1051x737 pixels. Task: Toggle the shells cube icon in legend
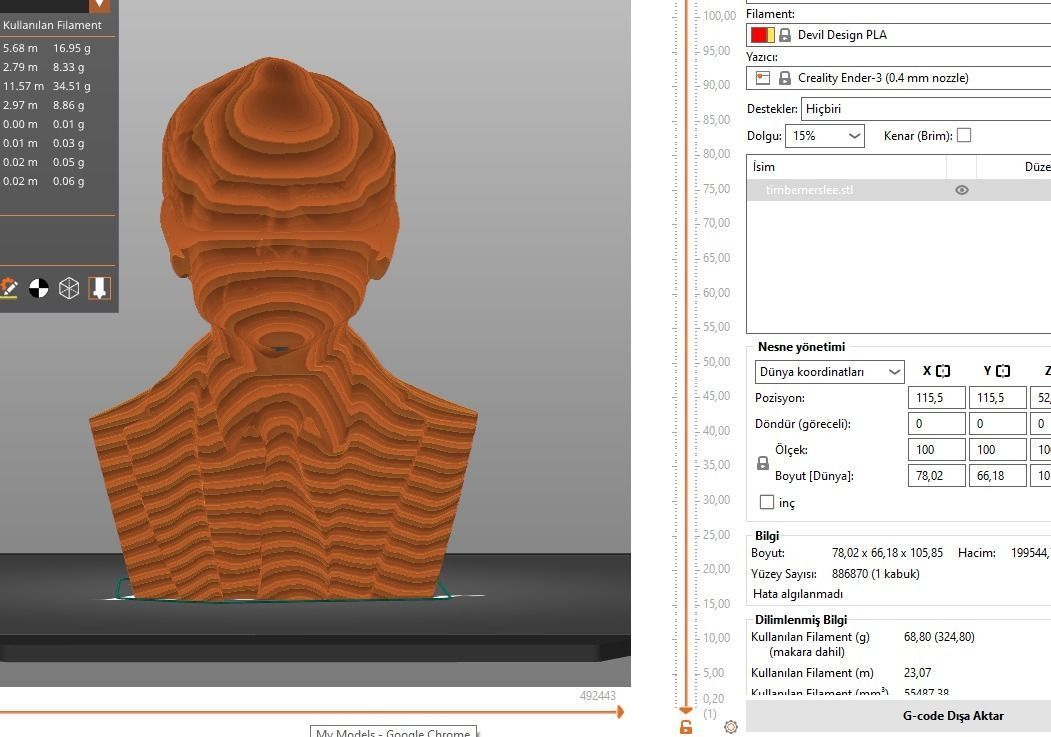(x=69, y=288)
